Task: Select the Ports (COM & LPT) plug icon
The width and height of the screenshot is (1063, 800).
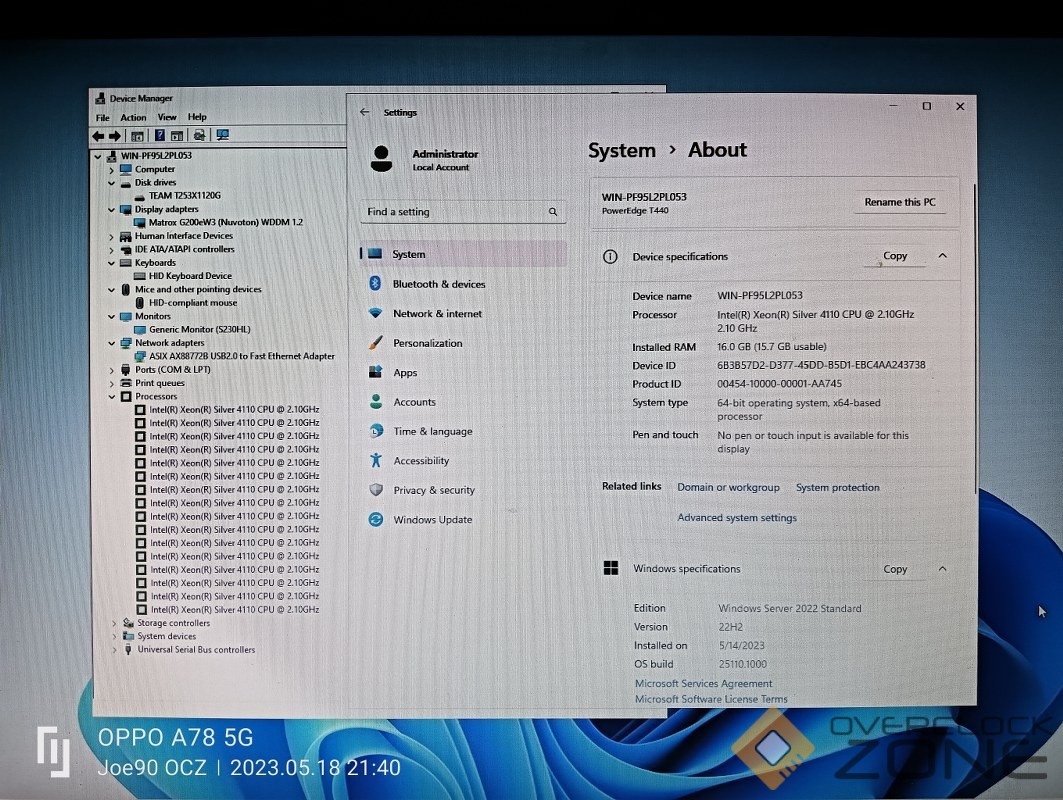Action: pos(125,369)
